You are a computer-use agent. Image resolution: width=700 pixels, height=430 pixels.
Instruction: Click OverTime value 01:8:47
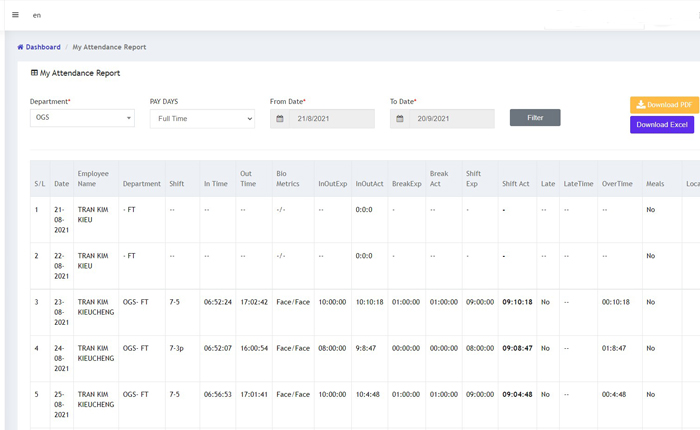pyautogui.click(x=614, y=348)
